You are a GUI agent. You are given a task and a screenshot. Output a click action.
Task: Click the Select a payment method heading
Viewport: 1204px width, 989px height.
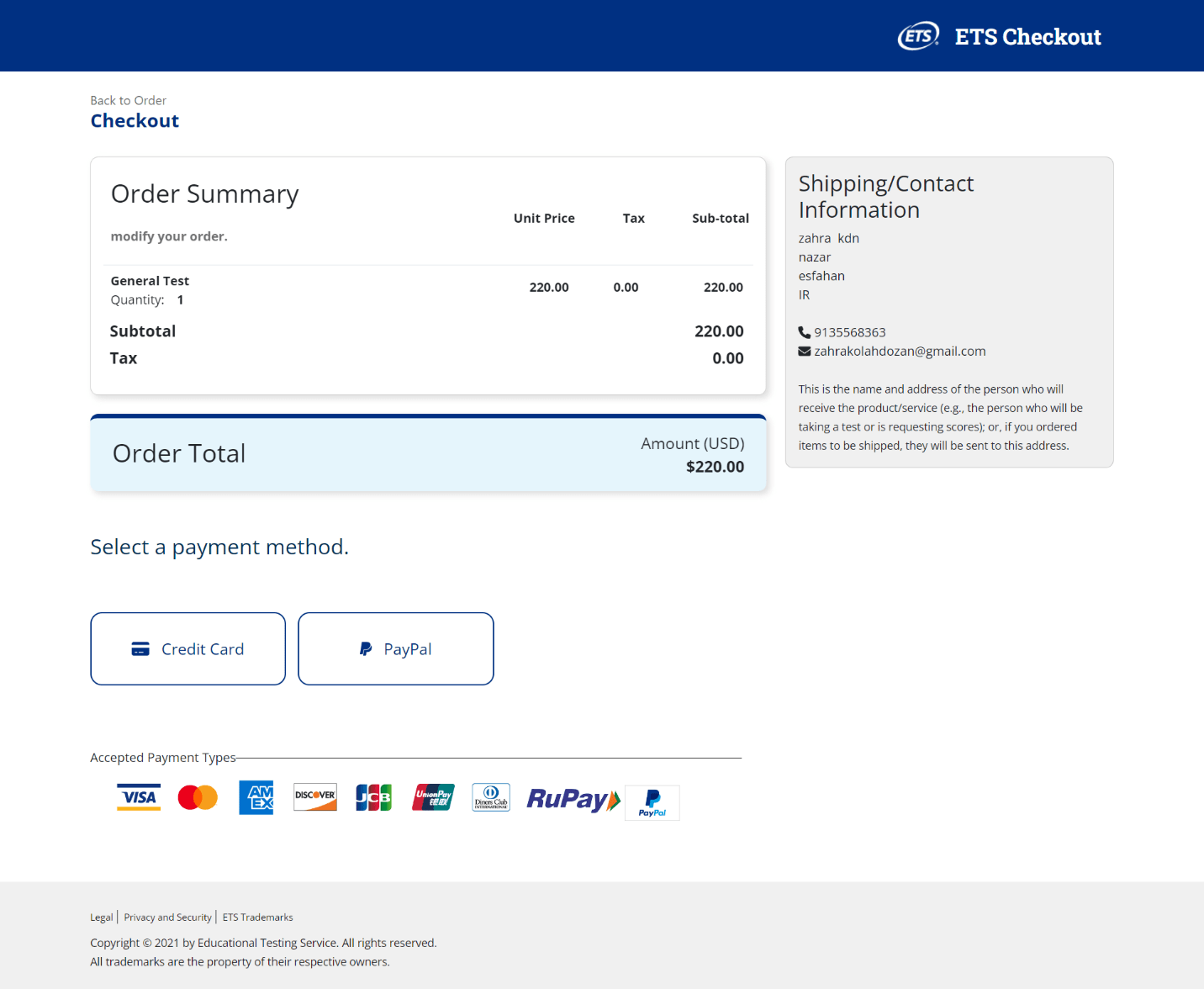pyautogui.click(x=219, y=547)
